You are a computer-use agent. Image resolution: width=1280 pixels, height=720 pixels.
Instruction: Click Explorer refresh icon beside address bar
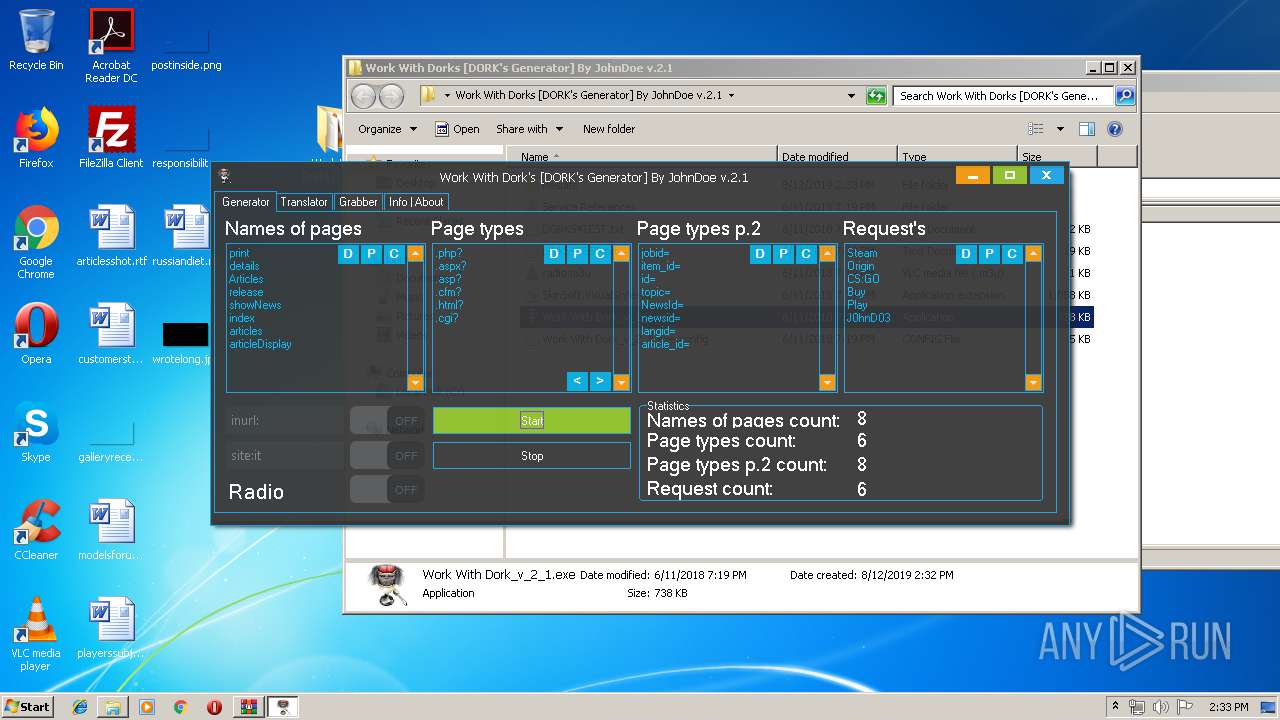(x=876, y=96)
